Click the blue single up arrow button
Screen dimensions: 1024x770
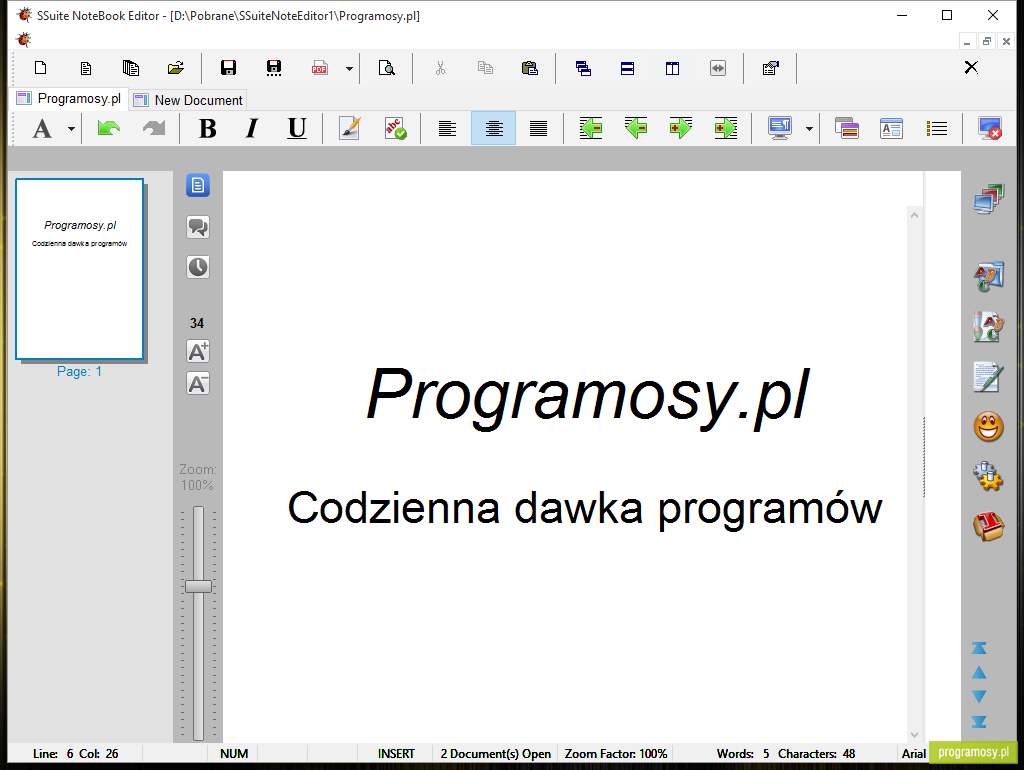(979, 673)
